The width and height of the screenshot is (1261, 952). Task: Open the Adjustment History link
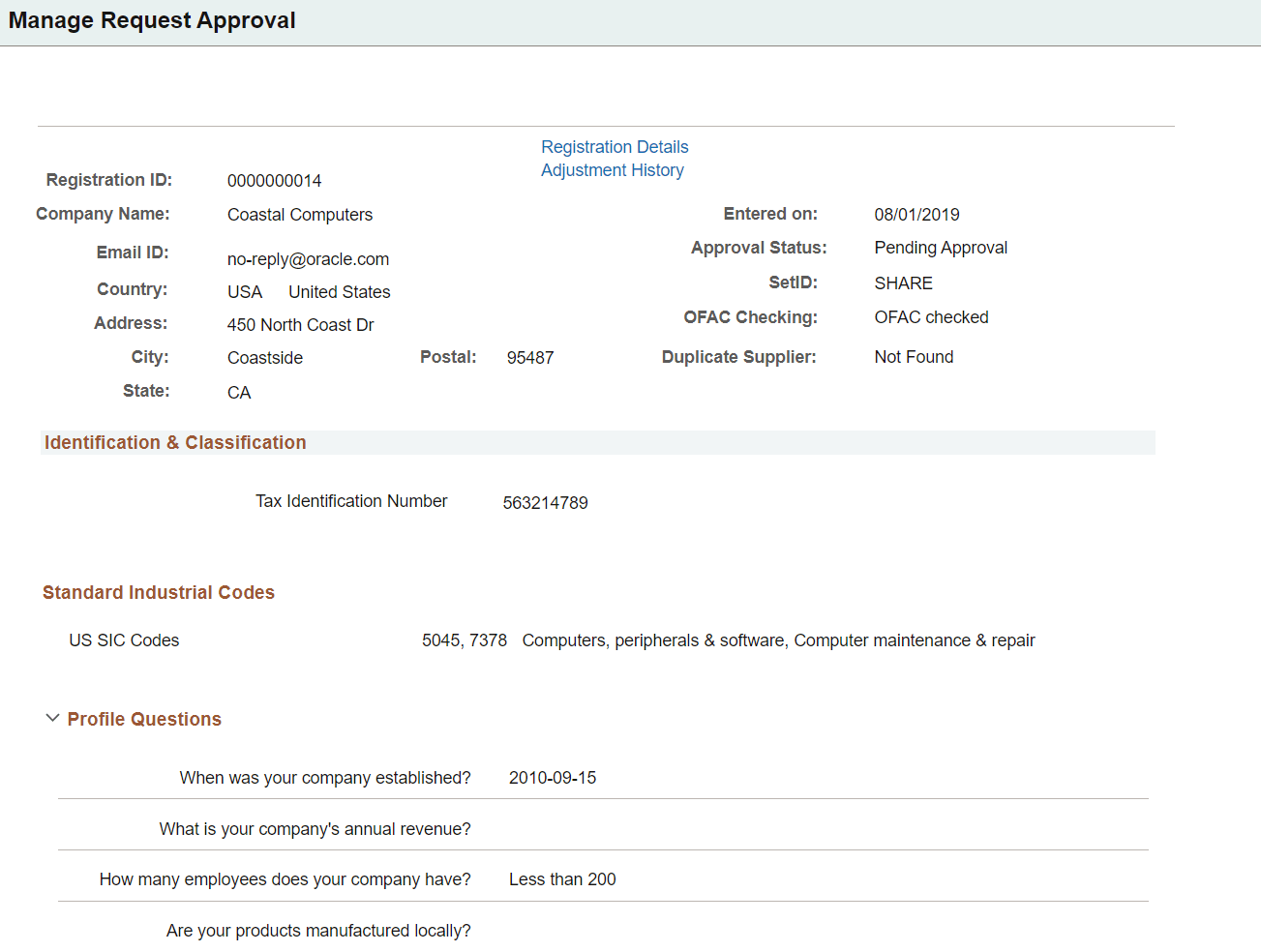tap(612, 169)
